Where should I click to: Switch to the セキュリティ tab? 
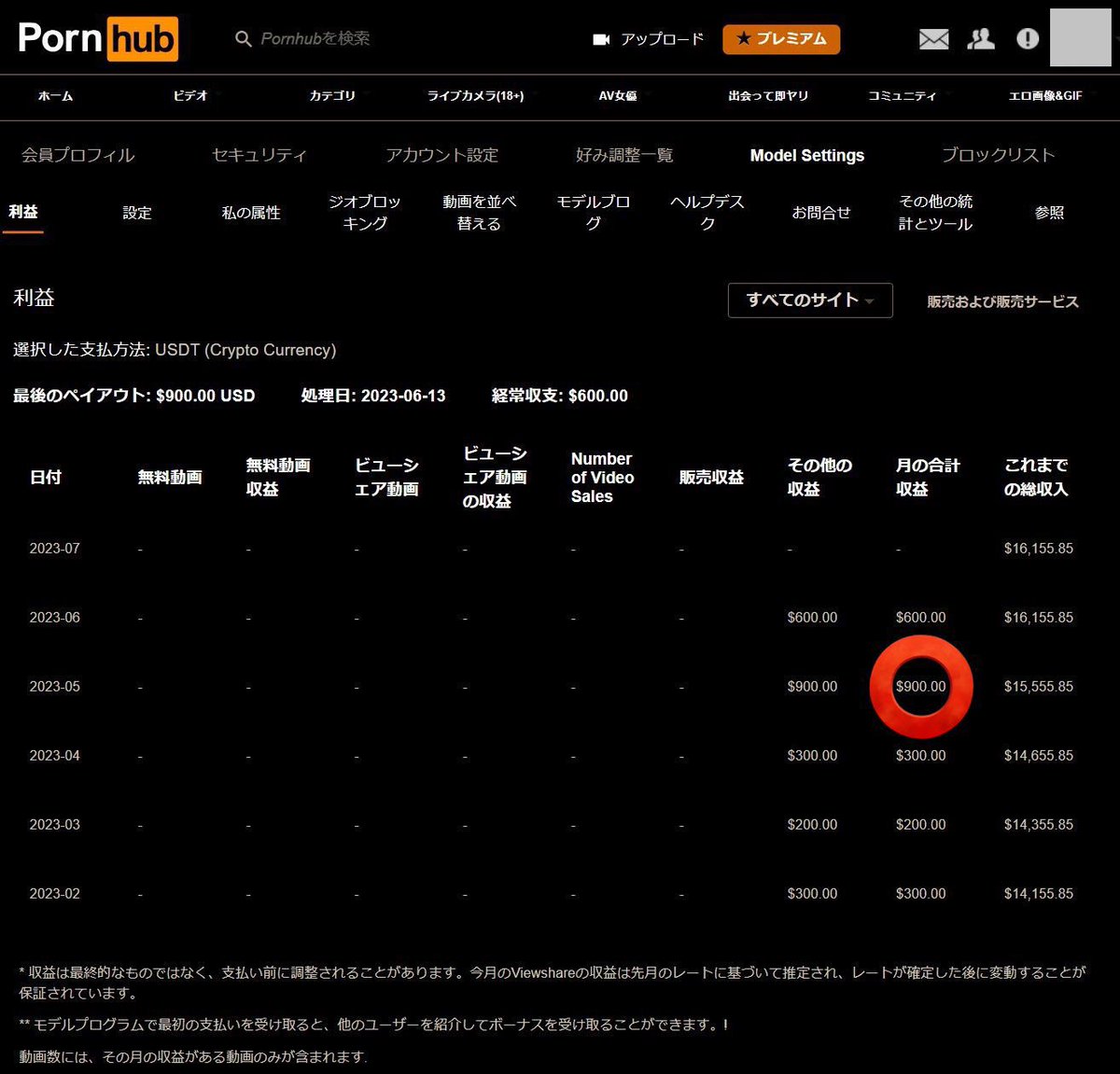[x=259, y=155]
